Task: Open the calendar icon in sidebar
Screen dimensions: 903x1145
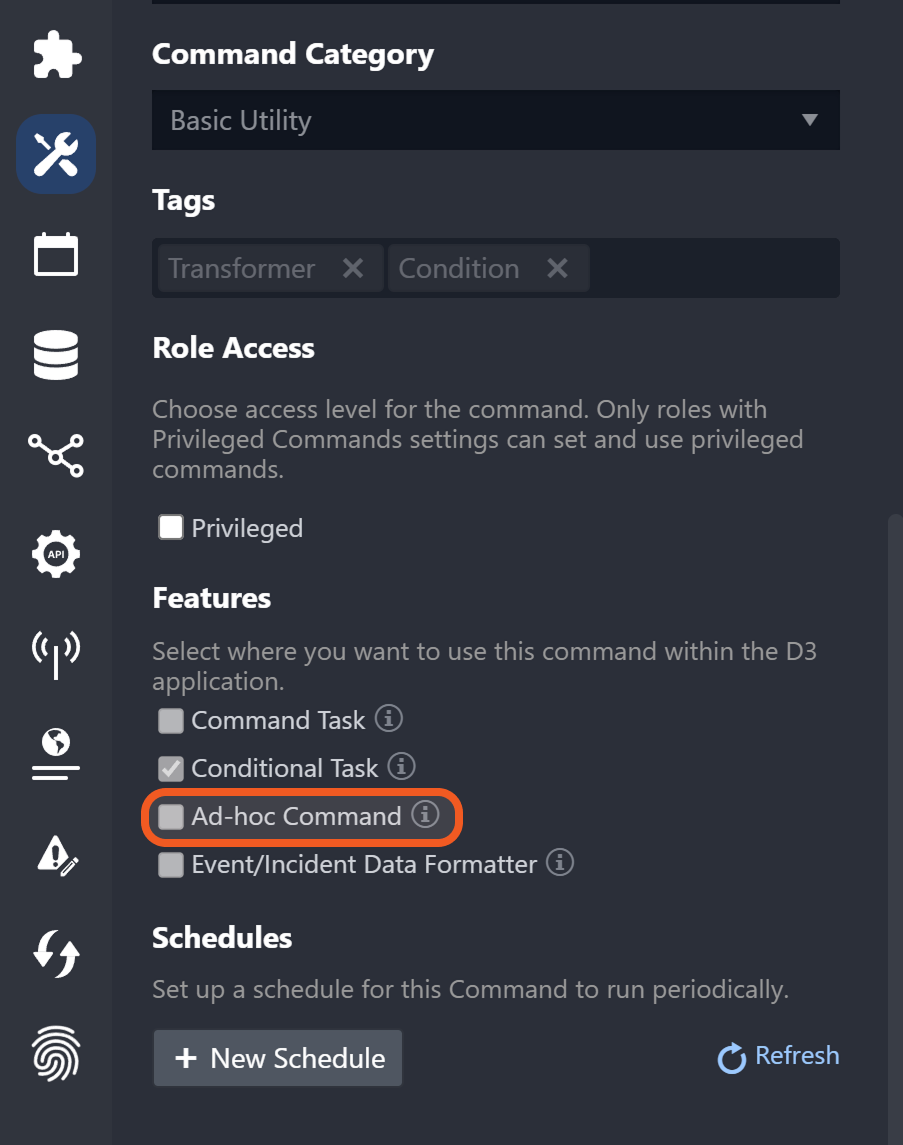Action: (56, 254)
